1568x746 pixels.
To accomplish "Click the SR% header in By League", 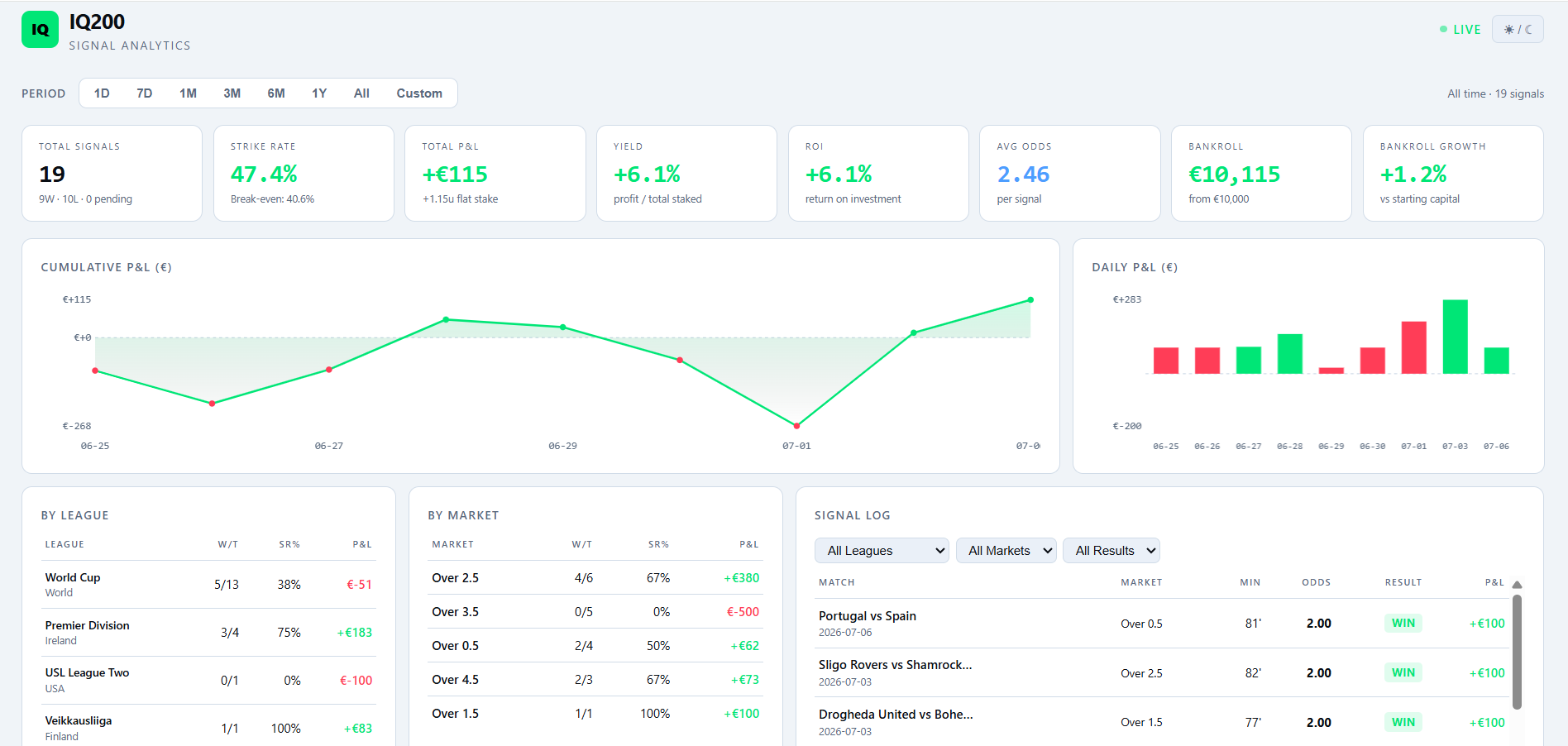I will click(289, 544).
